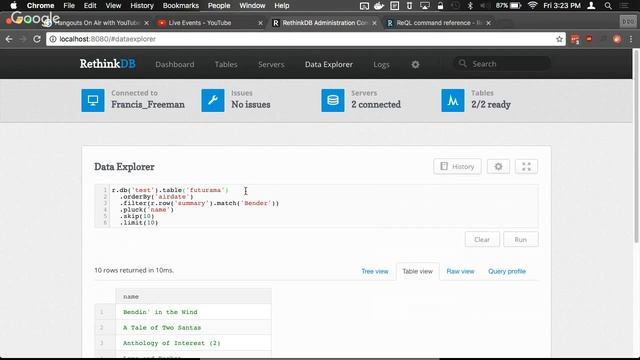Click the Wi-Fi status icon

532,6
